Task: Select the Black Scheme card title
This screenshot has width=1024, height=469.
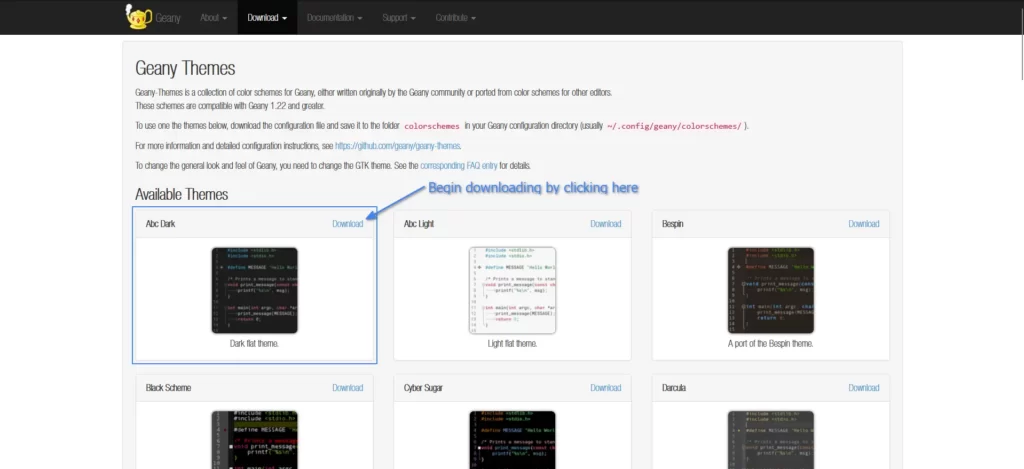Action: pos(168,387)
